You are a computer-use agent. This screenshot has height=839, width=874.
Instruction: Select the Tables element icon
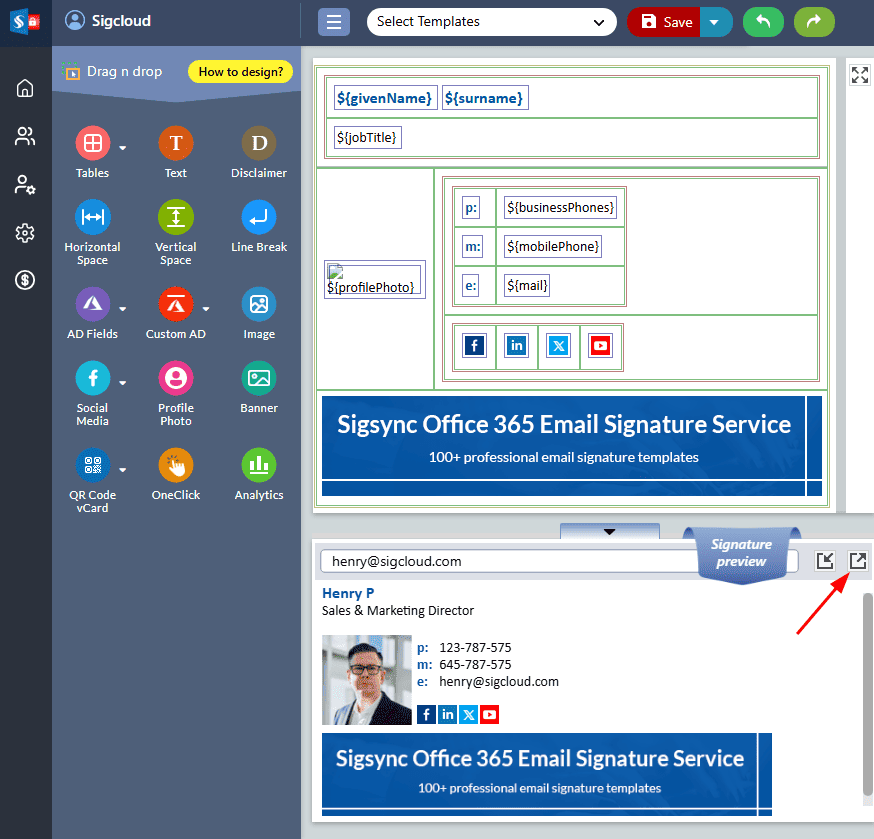[92, 144]
